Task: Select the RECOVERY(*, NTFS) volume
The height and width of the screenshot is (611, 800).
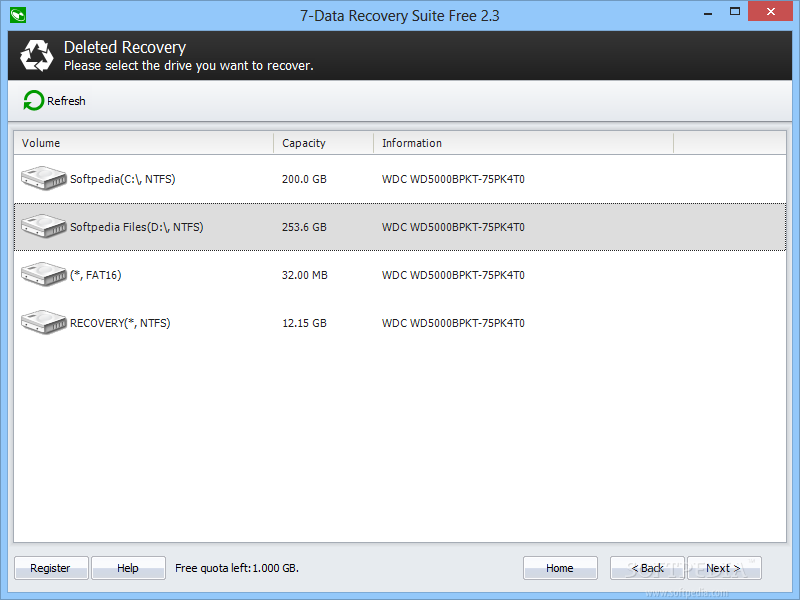Action: [x=399, y=323]
